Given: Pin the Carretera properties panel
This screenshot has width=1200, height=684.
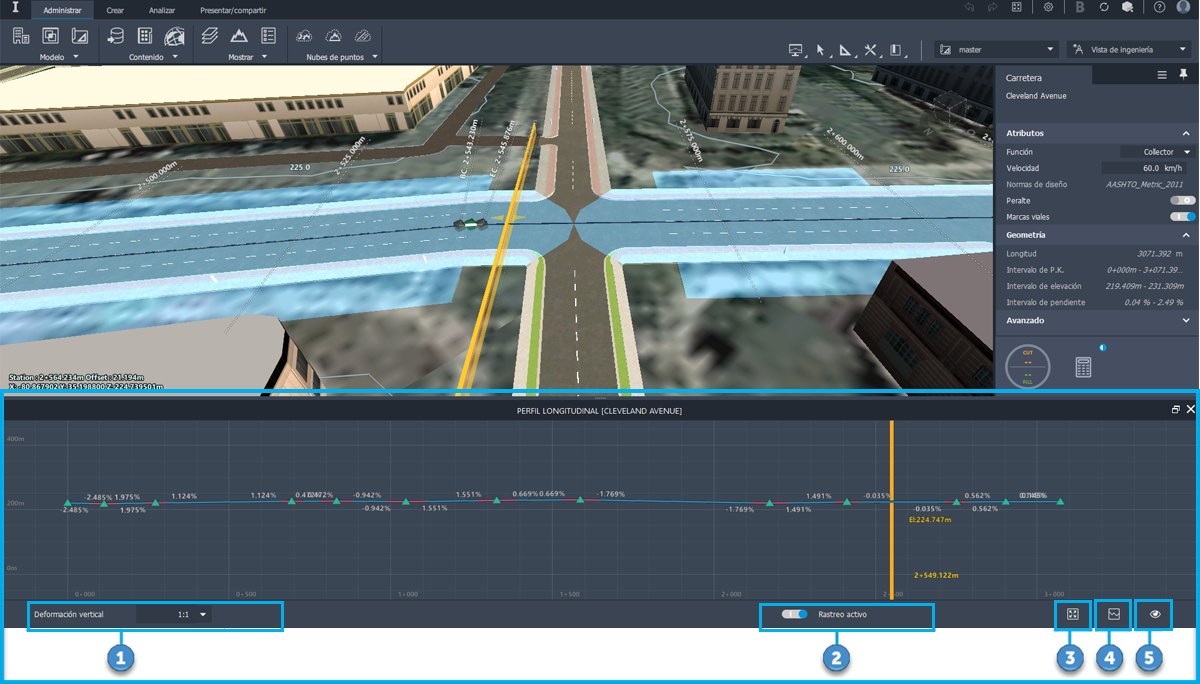Looking at the screenshot, I should point(1183,75).
